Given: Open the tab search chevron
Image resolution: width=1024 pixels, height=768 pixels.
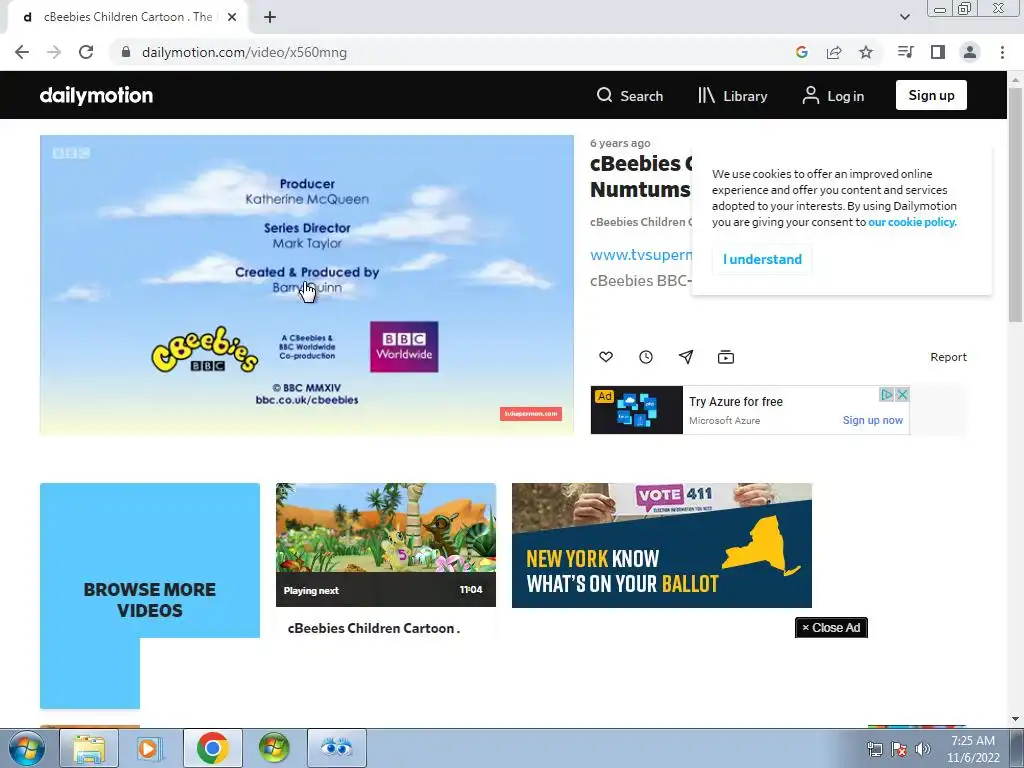Looking at the screenshot, I should pyautogui.click(x=904, y=17).
